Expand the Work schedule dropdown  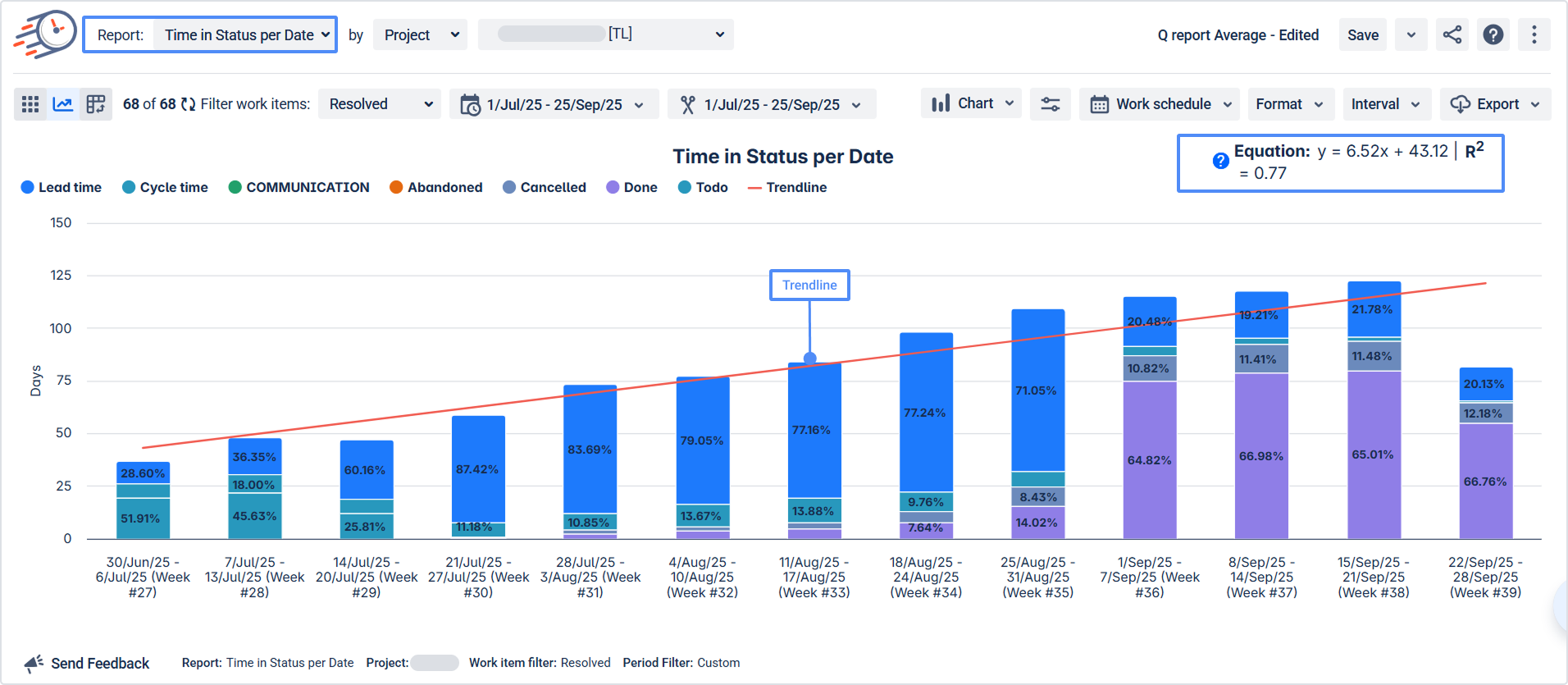click(x=1160, y=104)
